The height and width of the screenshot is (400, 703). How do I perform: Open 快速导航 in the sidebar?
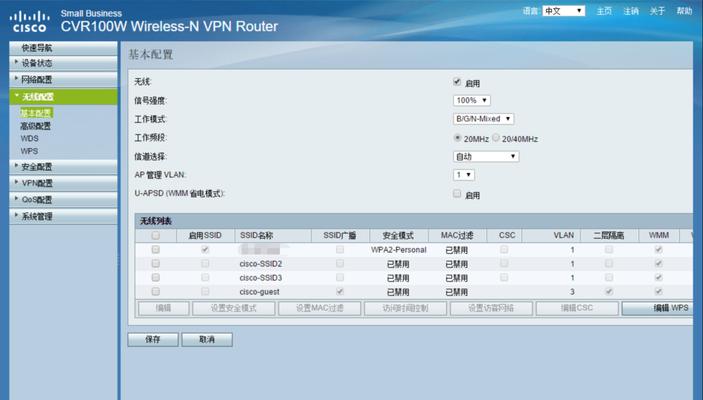click(x=63, y=48)
